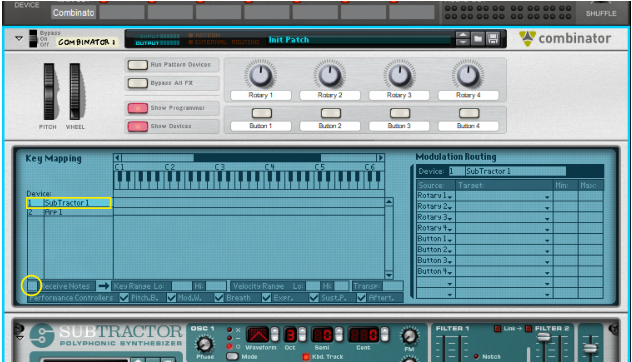
Task: Select the second device row in Key Mapping
Action: [x=69, y=212]
